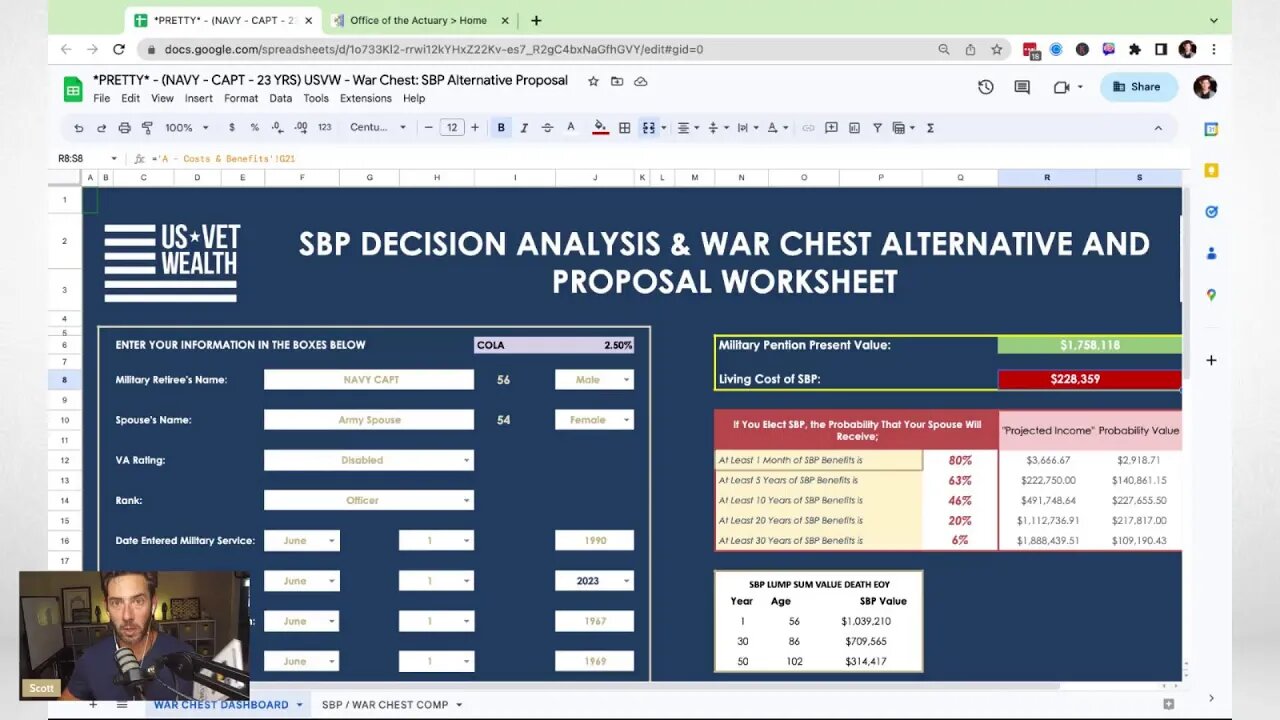The width and height of the screenshot is (1280, 720).
Task: Open Rank Officer dropdown
Action: [x=369, y=500]
